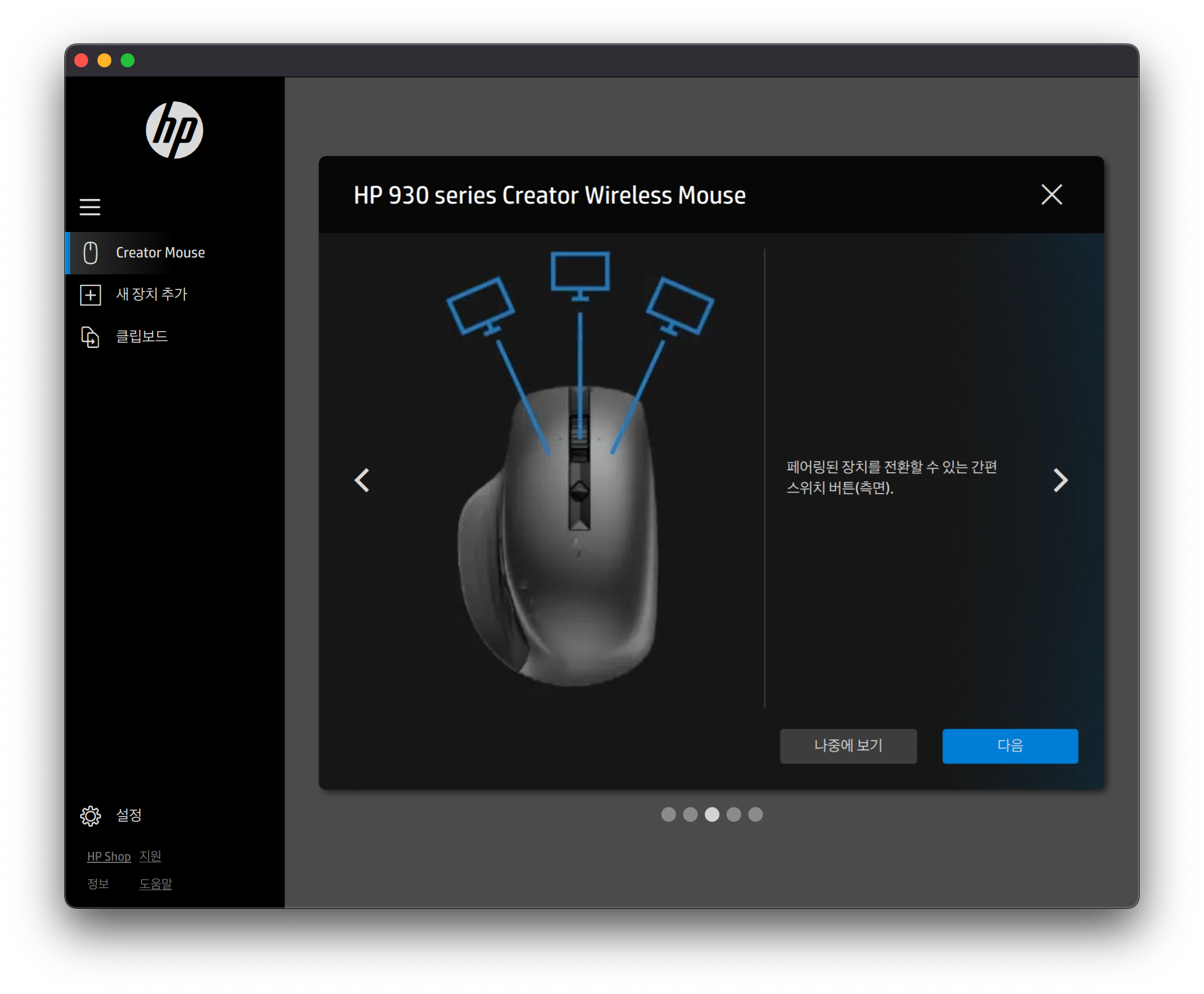The image size is (1204, 994).
Task: Close the HP 930 mouse dialog
Action: (x=1051, y=195)
